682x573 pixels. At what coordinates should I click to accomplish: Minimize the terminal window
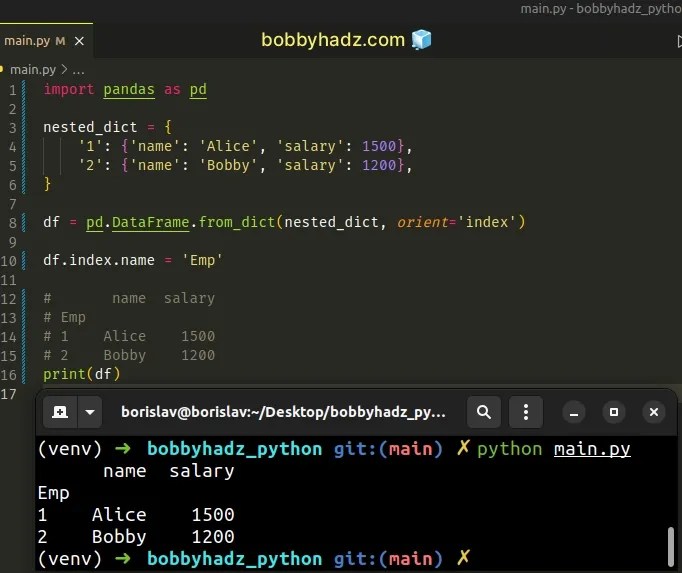574,412
